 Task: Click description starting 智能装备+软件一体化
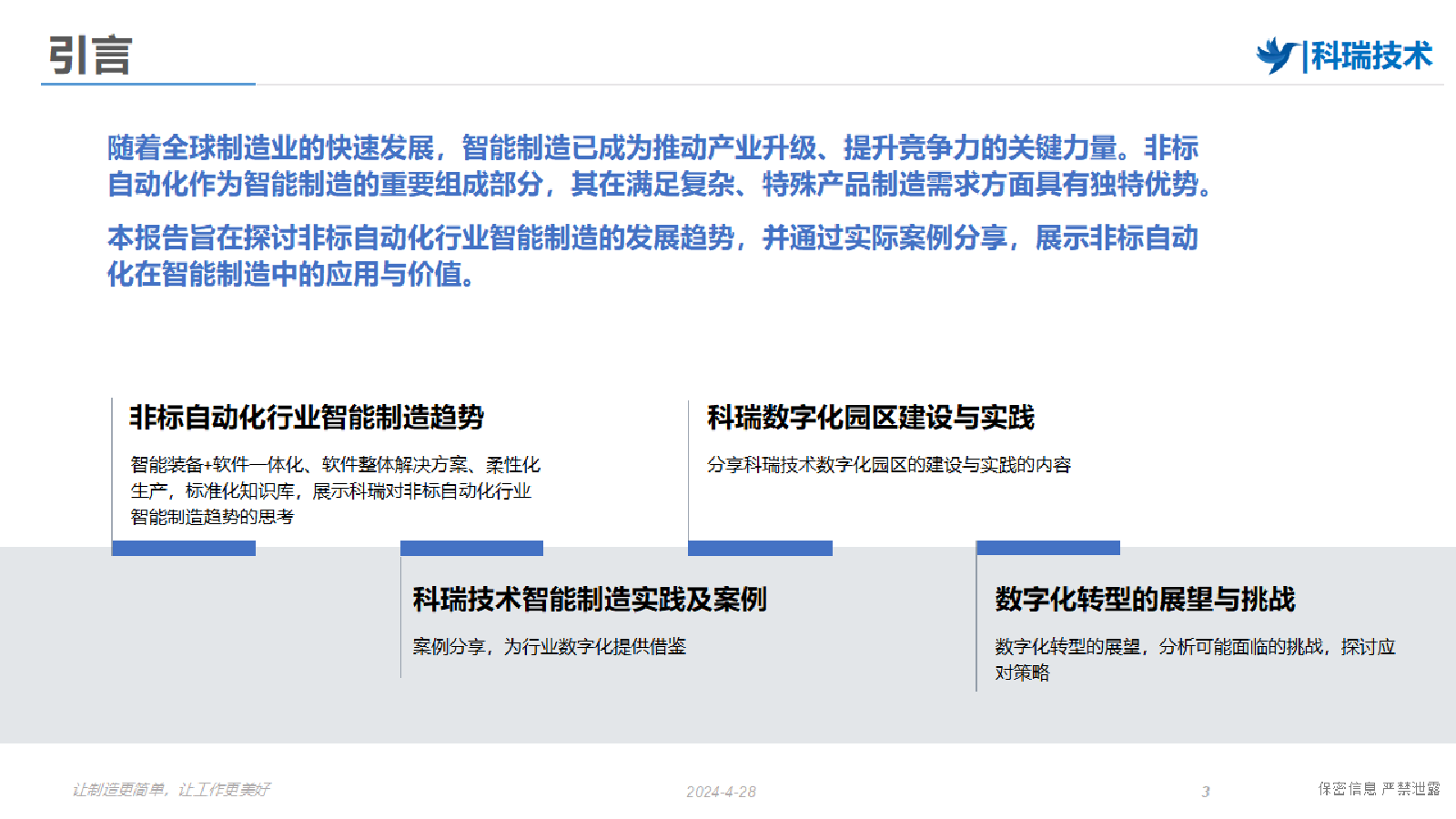tap(335, 490)
